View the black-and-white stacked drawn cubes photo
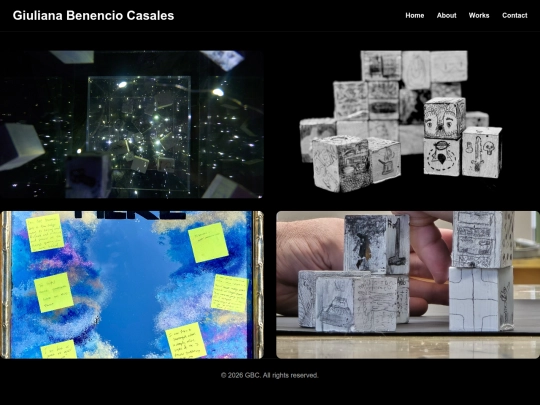Screen dimensions: 540x405 tap(408, 124)
